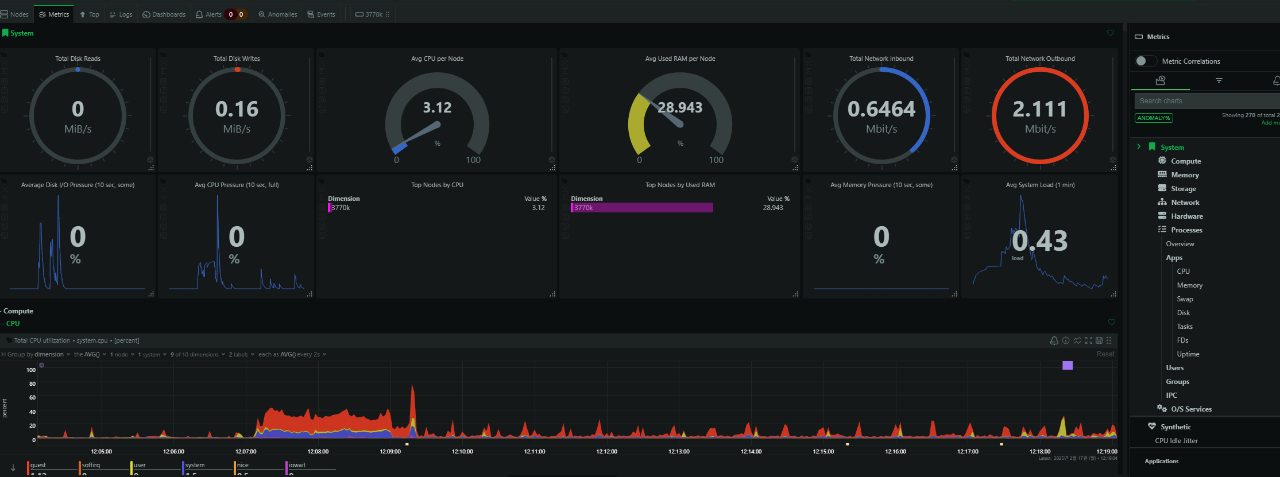The width and height of the screenshot is (1280, 477).
Task: Click the fullscreen icon on CPU chart toolbar
Action: tap(1087, 341)
